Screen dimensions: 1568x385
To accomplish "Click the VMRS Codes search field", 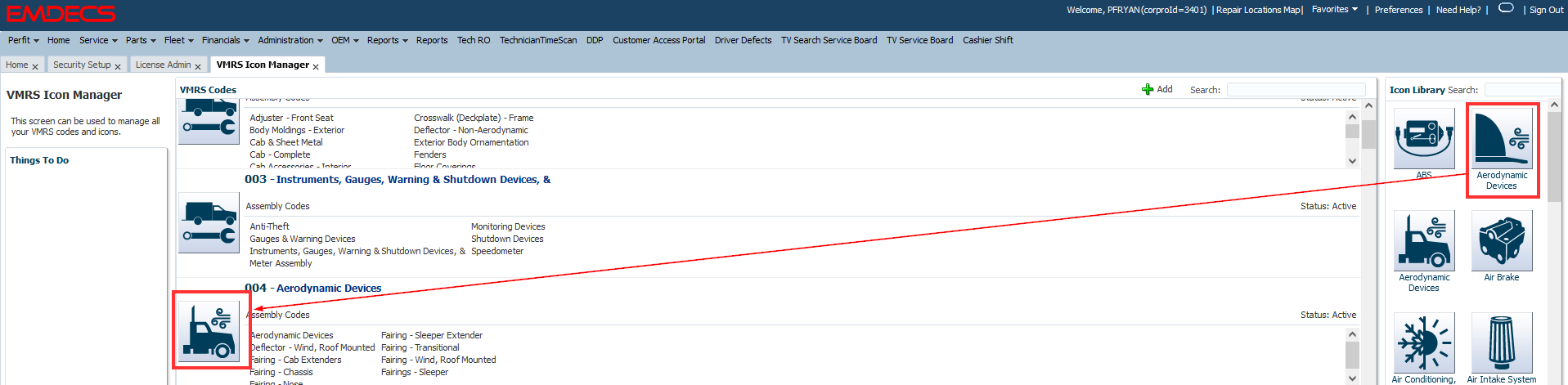I will pos(1296,90).
